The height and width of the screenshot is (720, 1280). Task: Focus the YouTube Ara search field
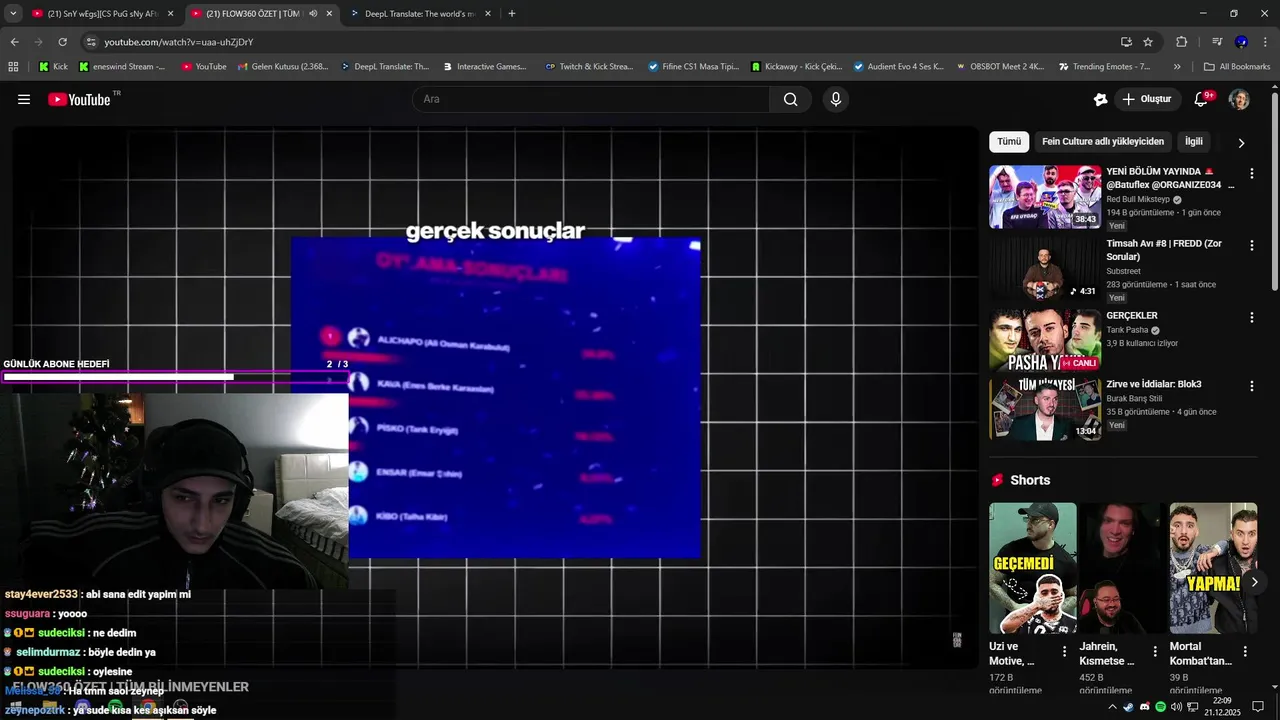click(x=591, y=99)
